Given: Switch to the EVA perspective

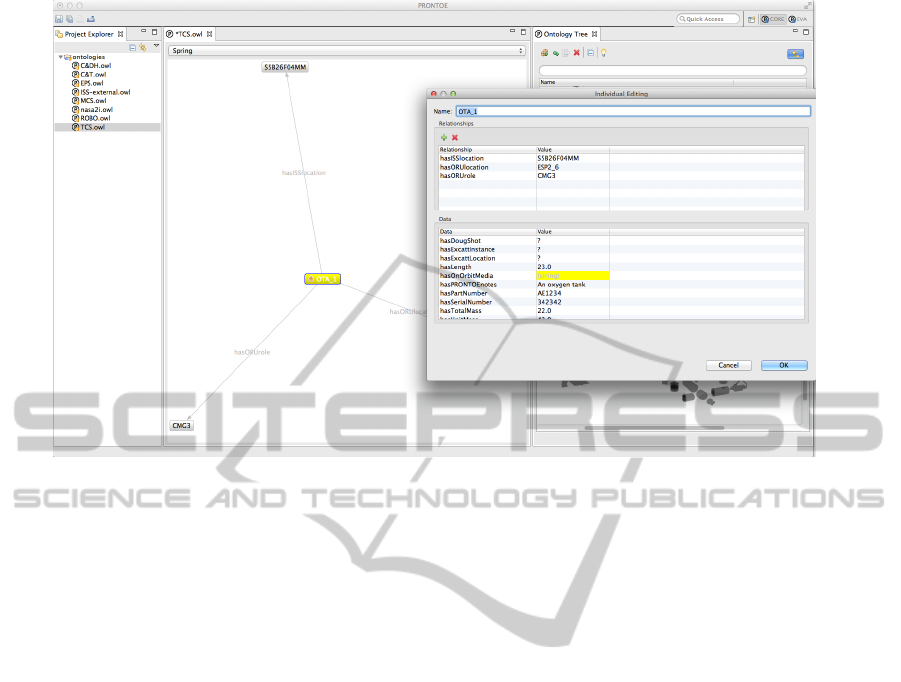Looking at the screenshot, I should pos(798,19).
